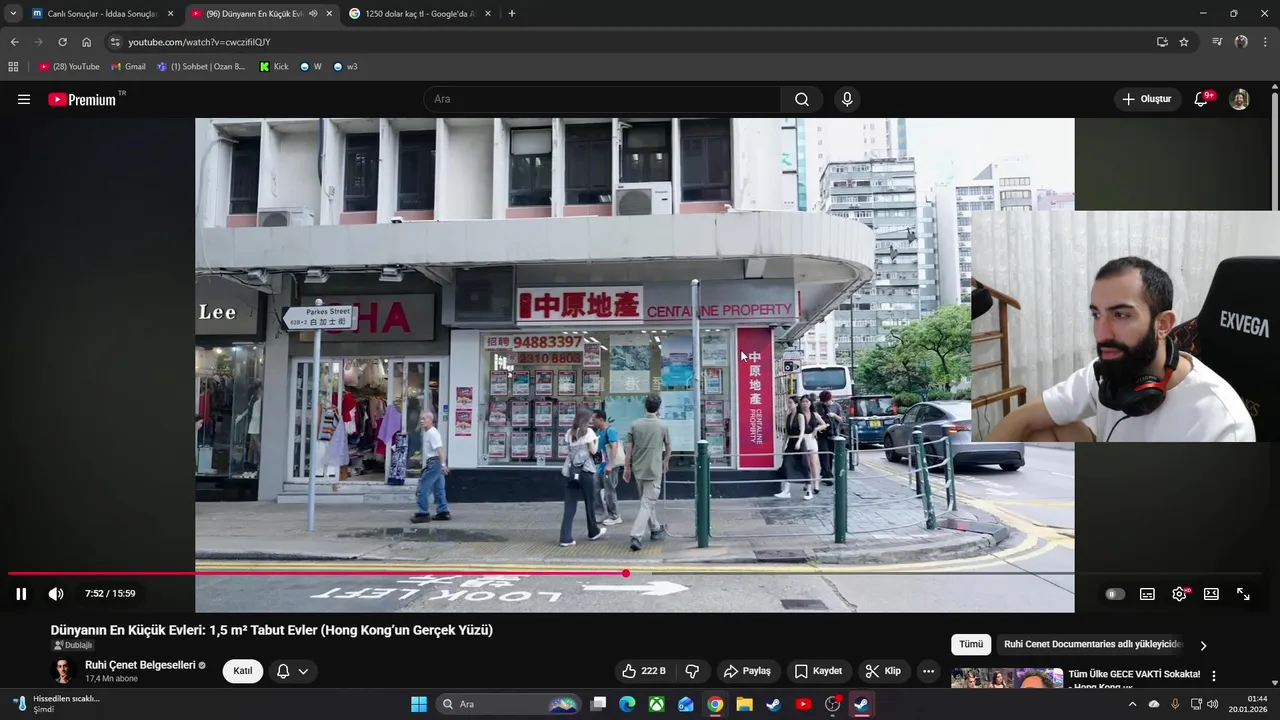Open Chrome tab search dropdown
The image size is (1280, 720).
click(x=13, y=14)
